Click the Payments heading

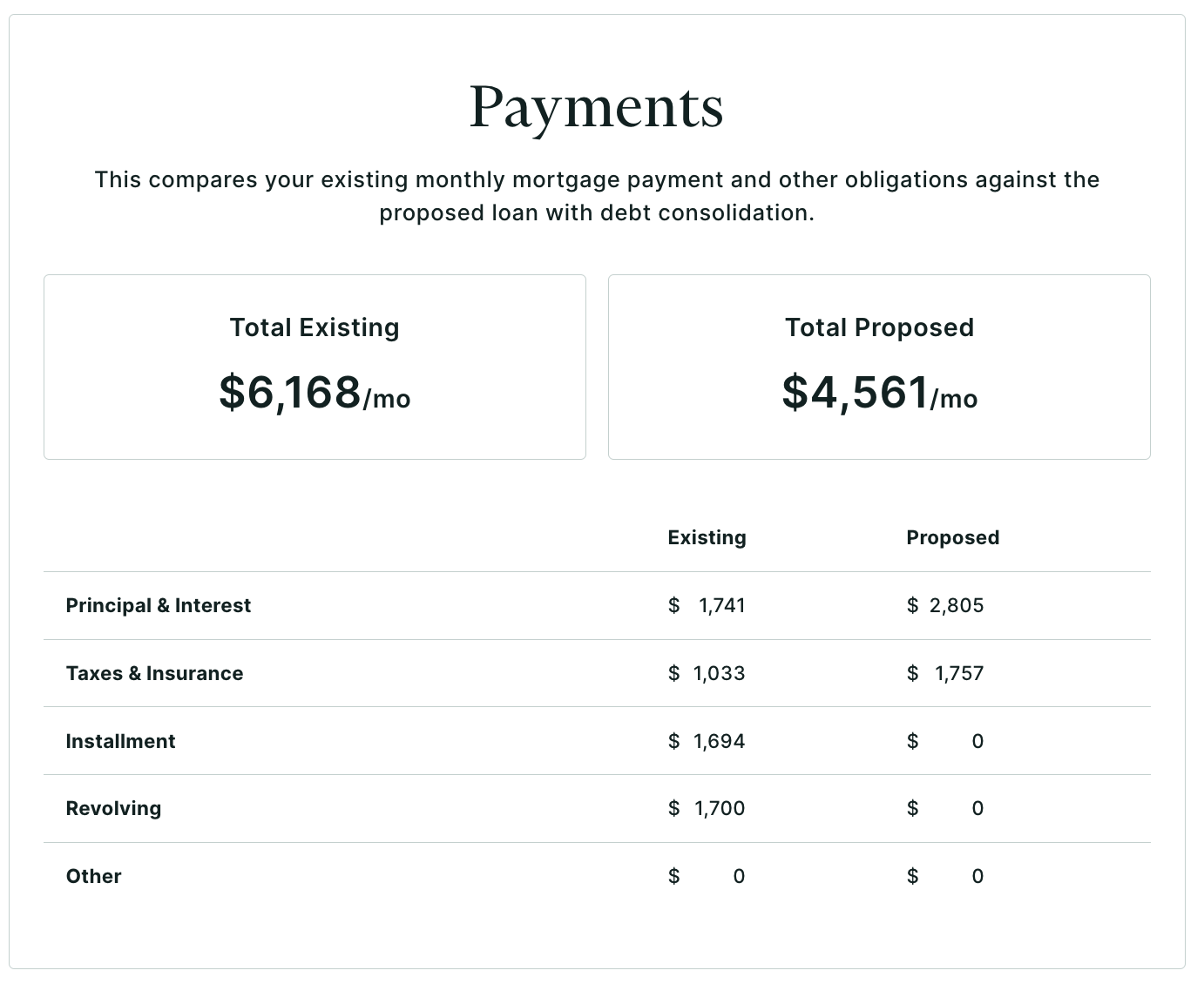(x=597, y=108)
